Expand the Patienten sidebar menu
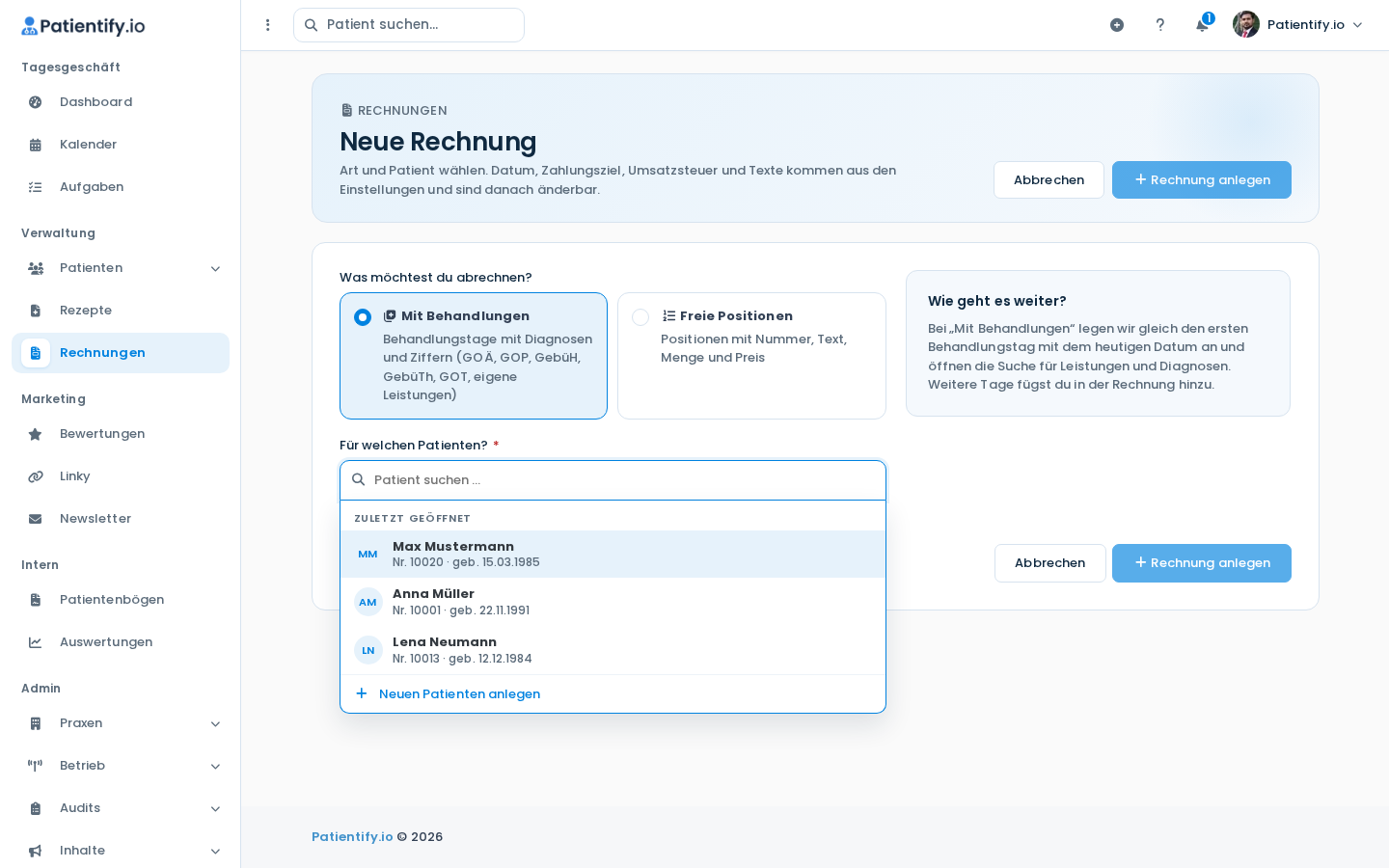 click(x=121, y=268)
